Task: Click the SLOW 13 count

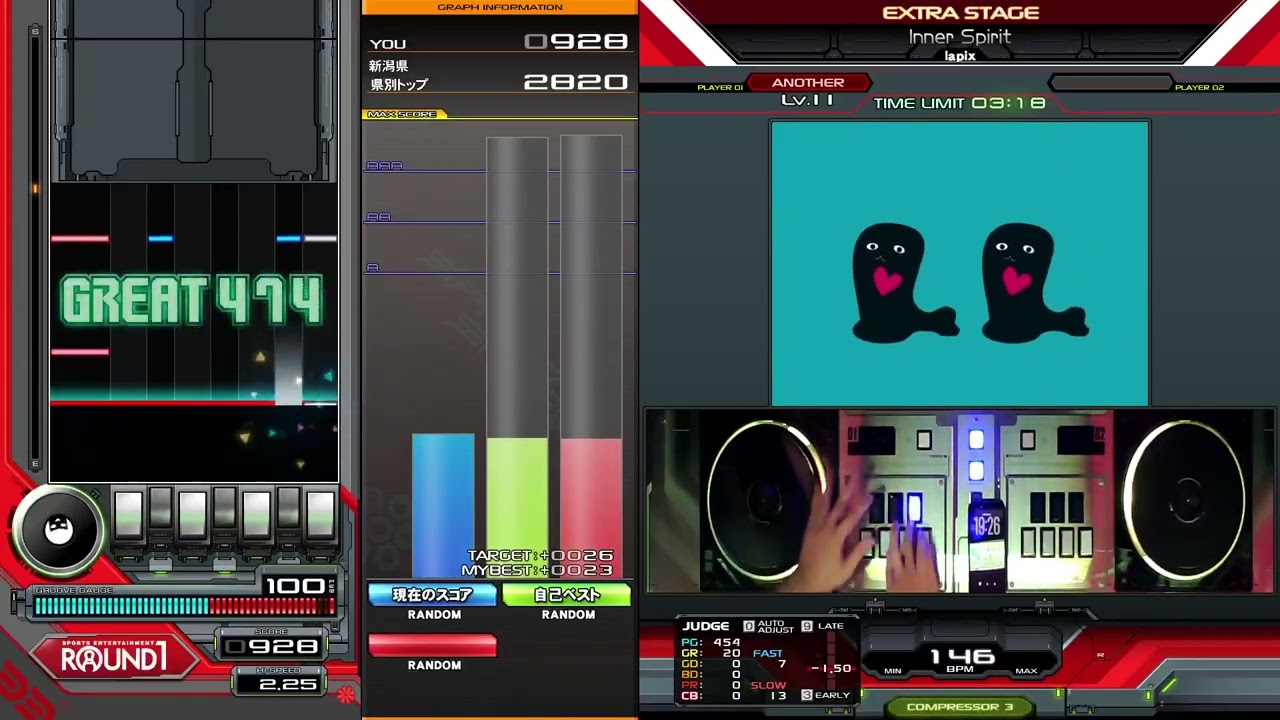Action: [769, 690]
